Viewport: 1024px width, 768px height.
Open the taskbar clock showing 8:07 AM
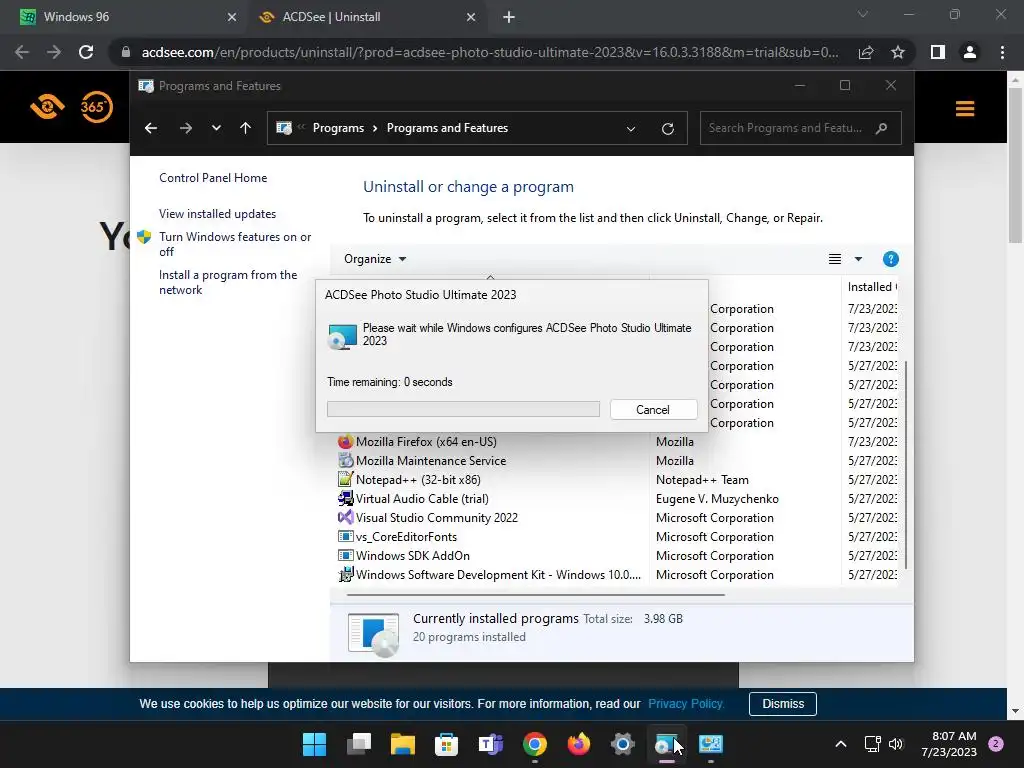pyautogui.click(x=949, y=744)
